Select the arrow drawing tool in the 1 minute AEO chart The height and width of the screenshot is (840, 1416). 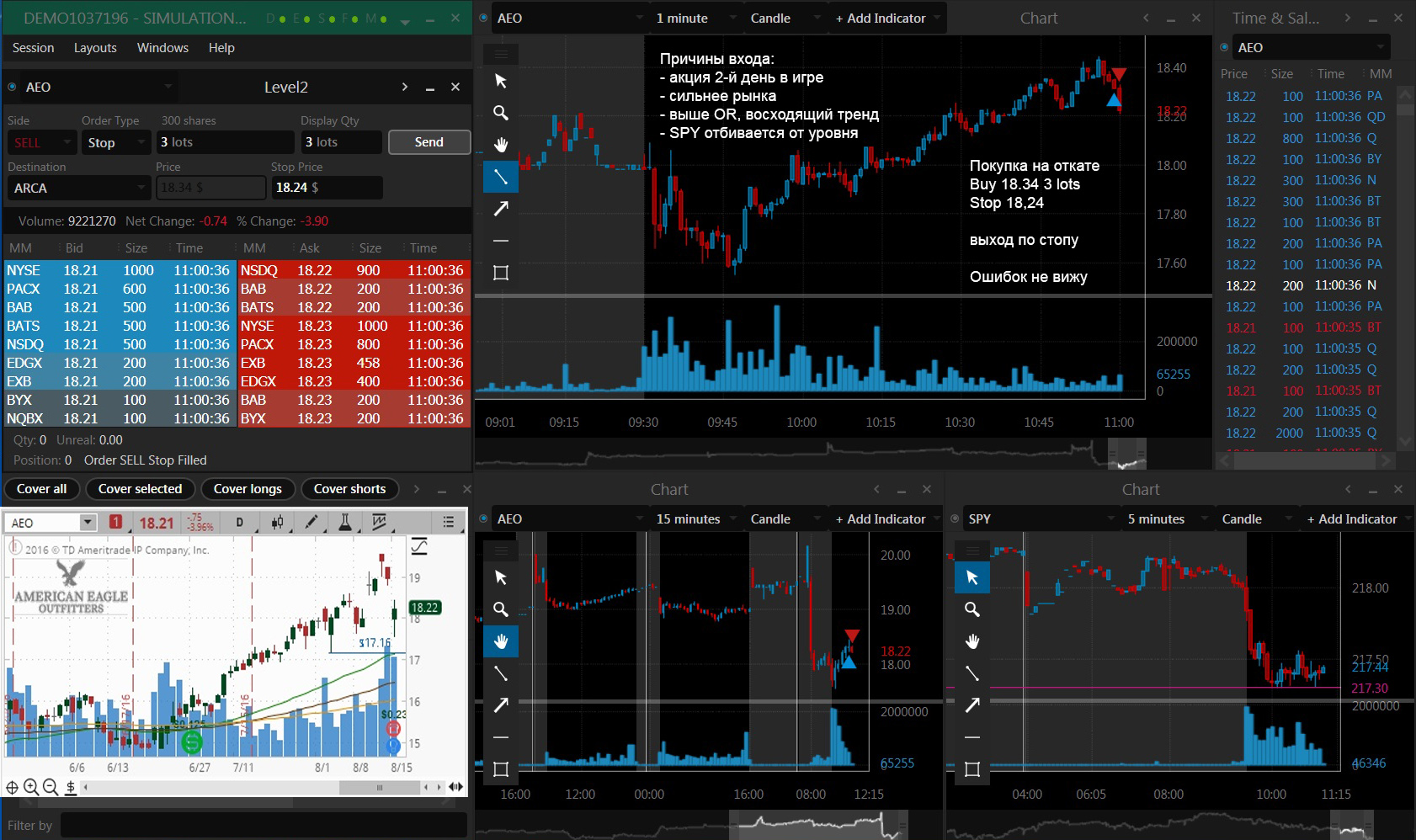click(501, 209)
